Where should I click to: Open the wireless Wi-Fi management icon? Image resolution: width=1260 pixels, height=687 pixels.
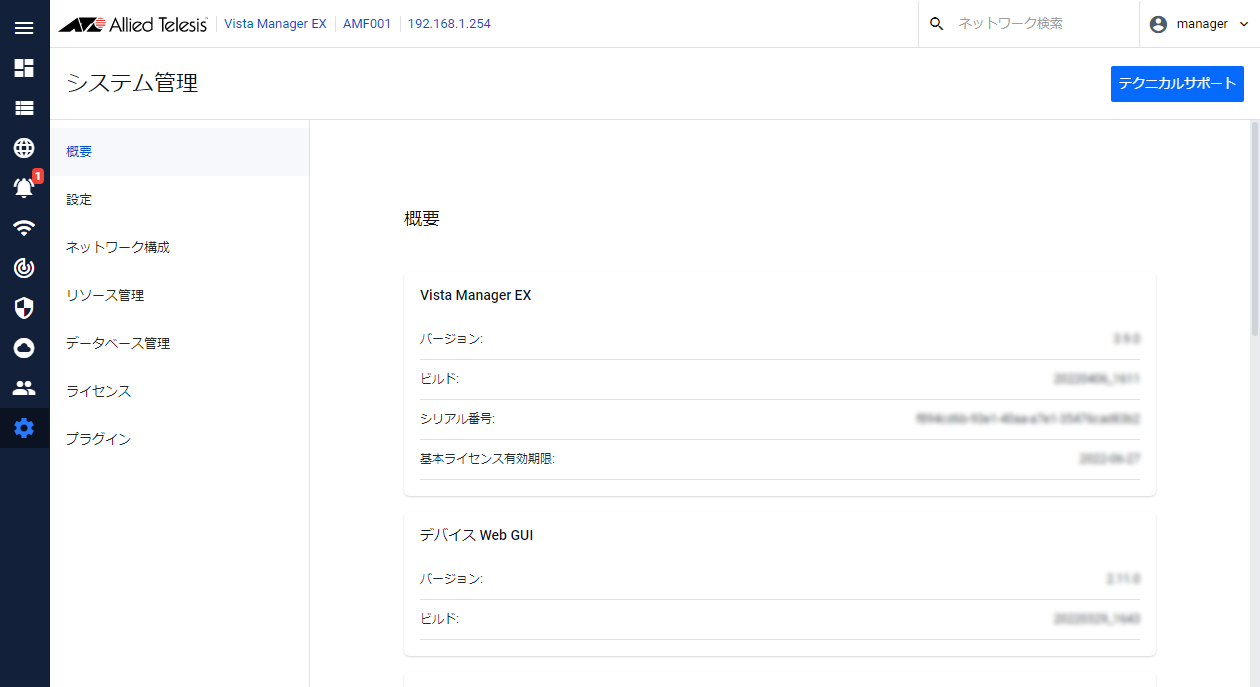click(x=24, y=228)
